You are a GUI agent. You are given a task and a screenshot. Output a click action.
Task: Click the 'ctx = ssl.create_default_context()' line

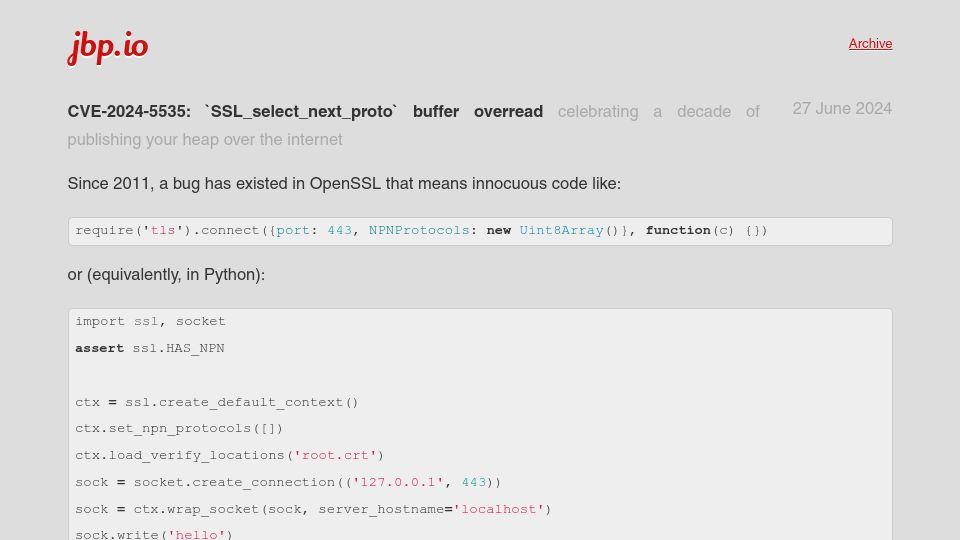pyautogui.click(x=217, y=402)
